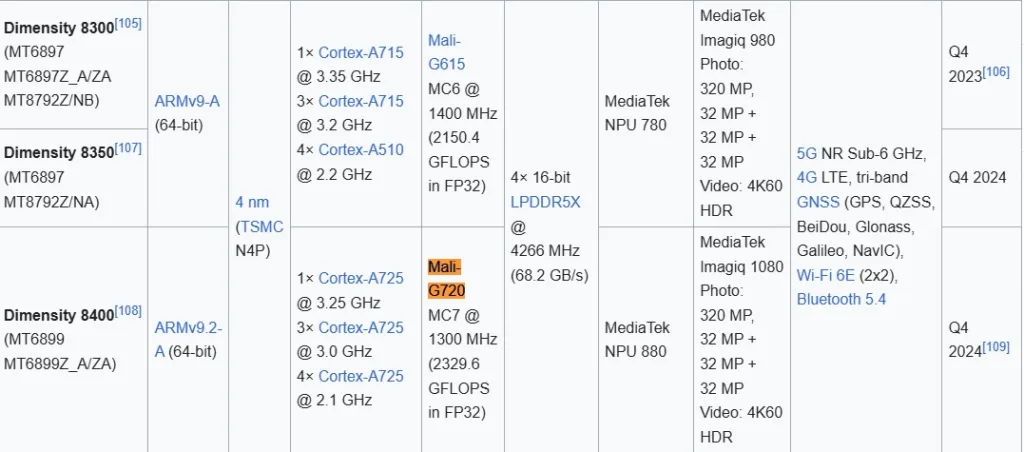Click the 5G link
Image resolution: width=1024 pixels, height=452 pixels.
808,153
